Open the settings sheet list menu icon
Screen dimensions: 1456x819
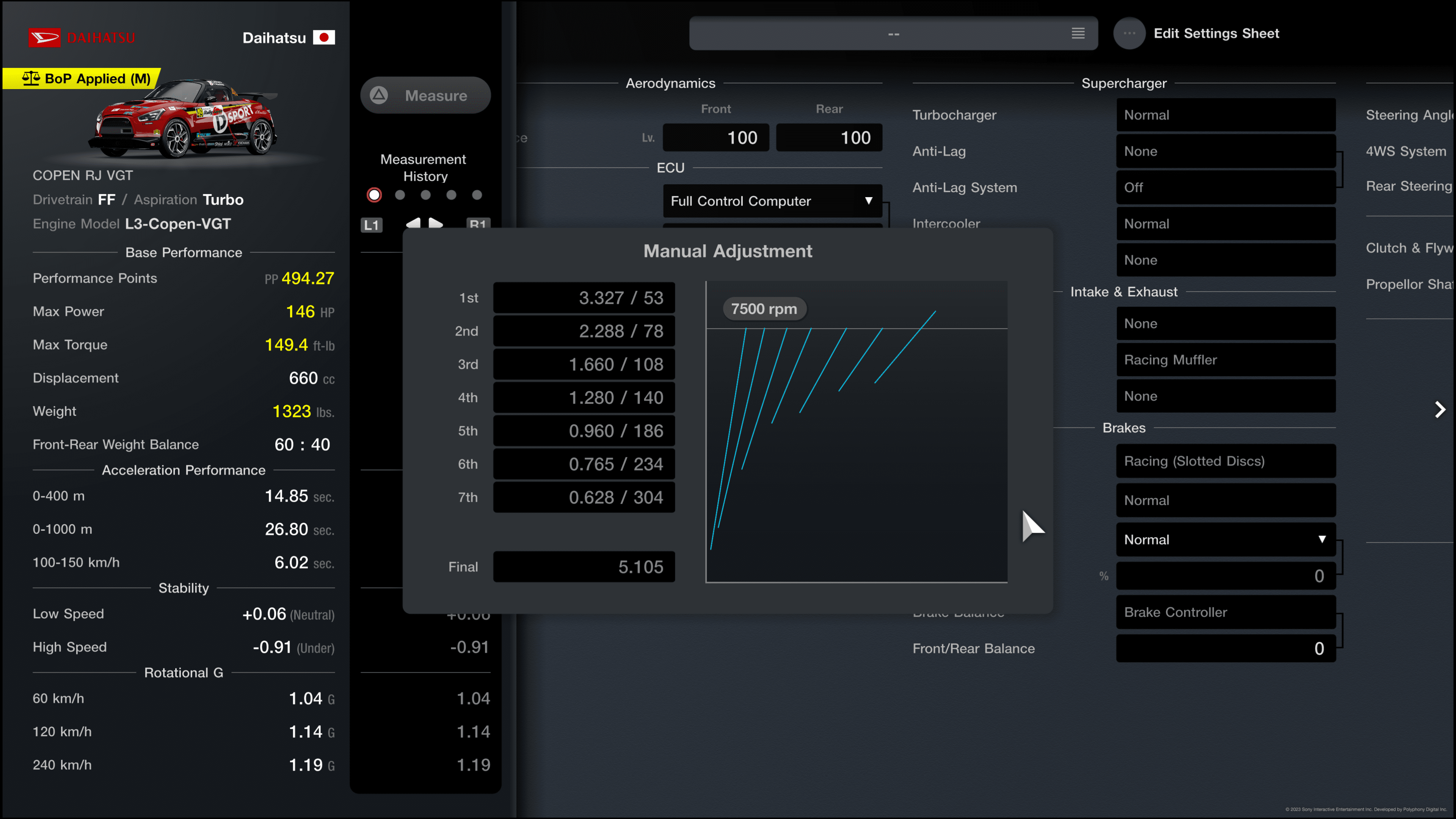pyautogui.click(x=1078, y=33)
